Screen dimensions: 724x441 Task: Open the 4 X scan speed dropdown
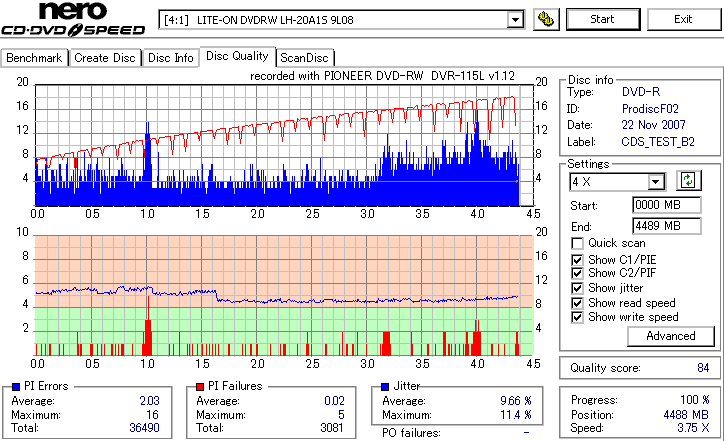655,182
